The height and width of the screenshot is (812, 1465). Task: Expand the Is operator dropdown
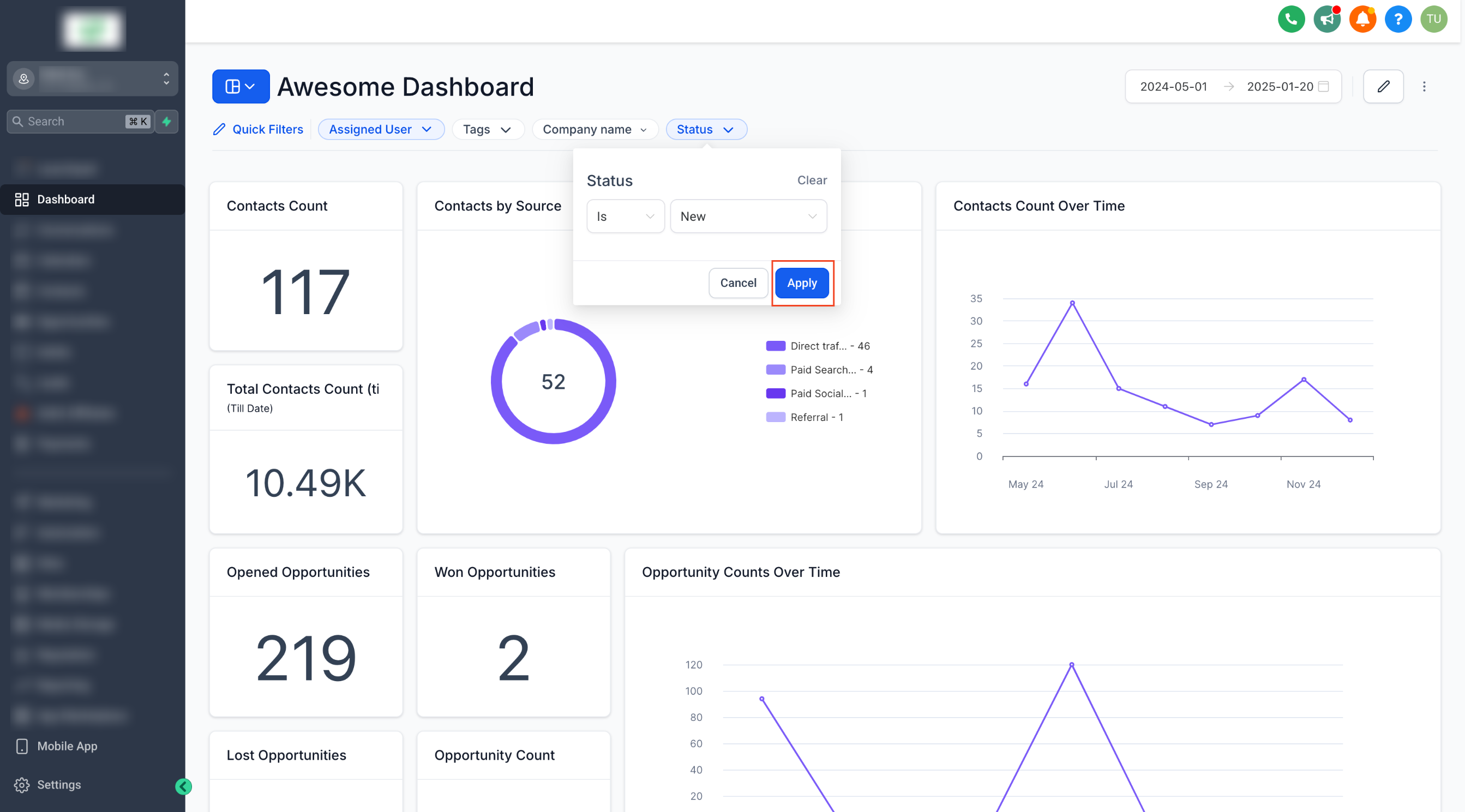click(625, 216)
